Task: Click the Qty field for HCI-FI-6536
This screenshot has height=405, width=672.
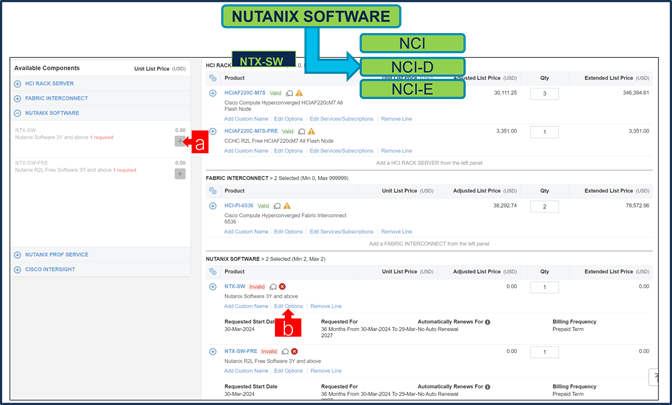Action: click(x=544, y=207)
